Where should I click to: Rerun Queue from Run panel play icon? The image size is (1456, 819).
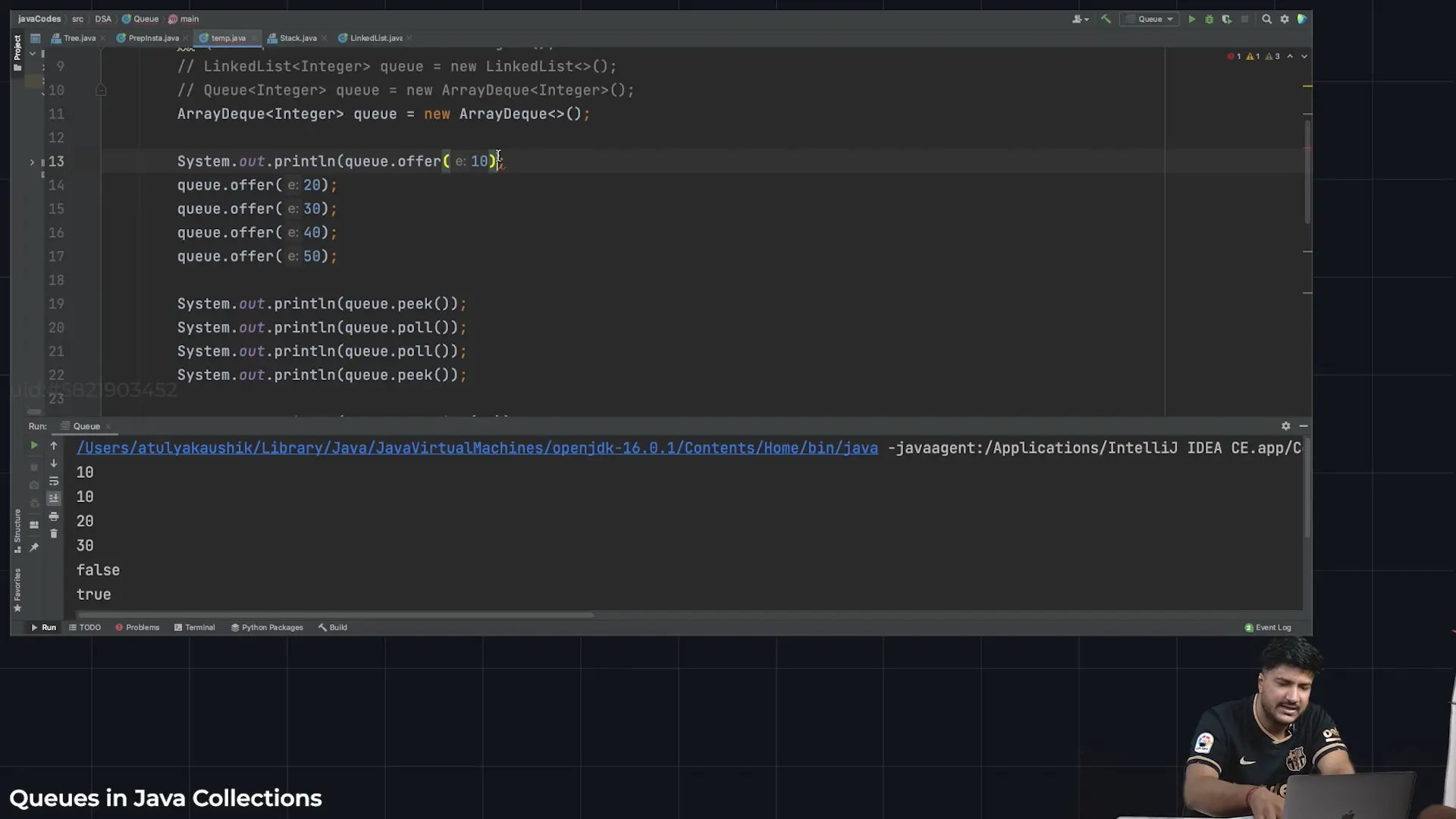[x=34, y=445]
